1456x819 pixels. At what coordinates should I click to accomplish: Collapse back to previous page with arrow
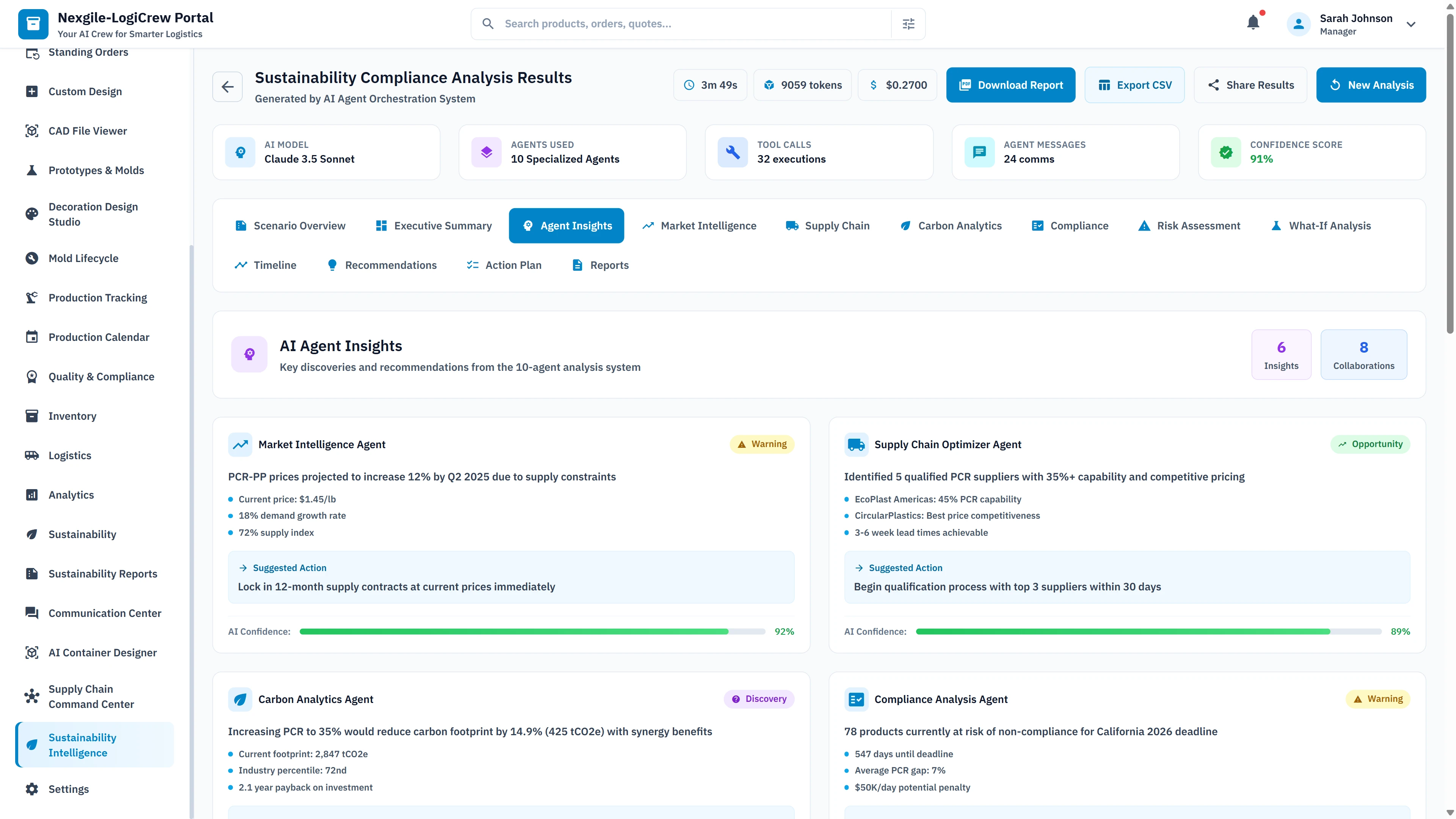[227, 86]
